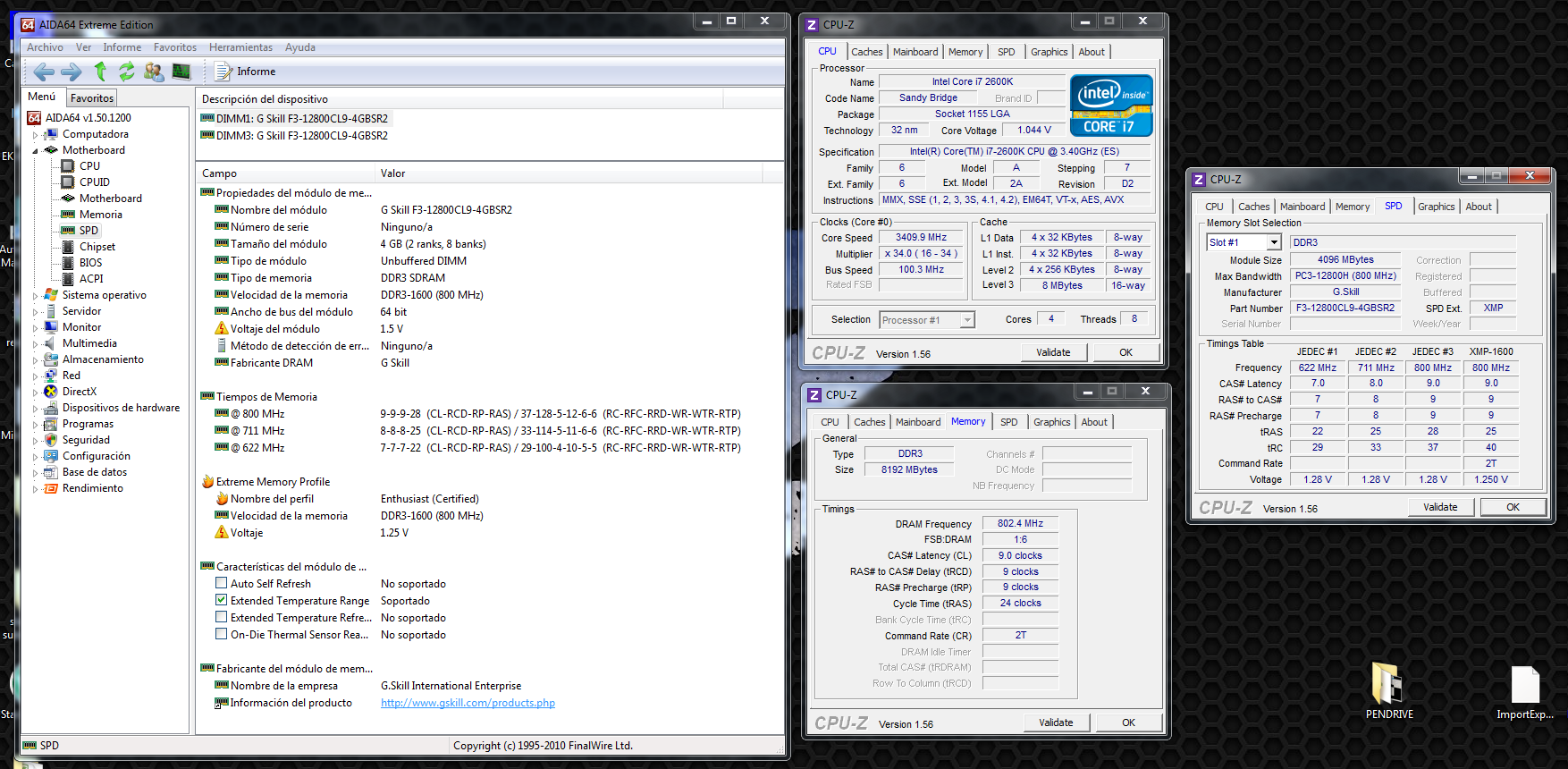Click the refresh toolbar icon in AIDA64
1568x769 pixels.
coord(127,72)
